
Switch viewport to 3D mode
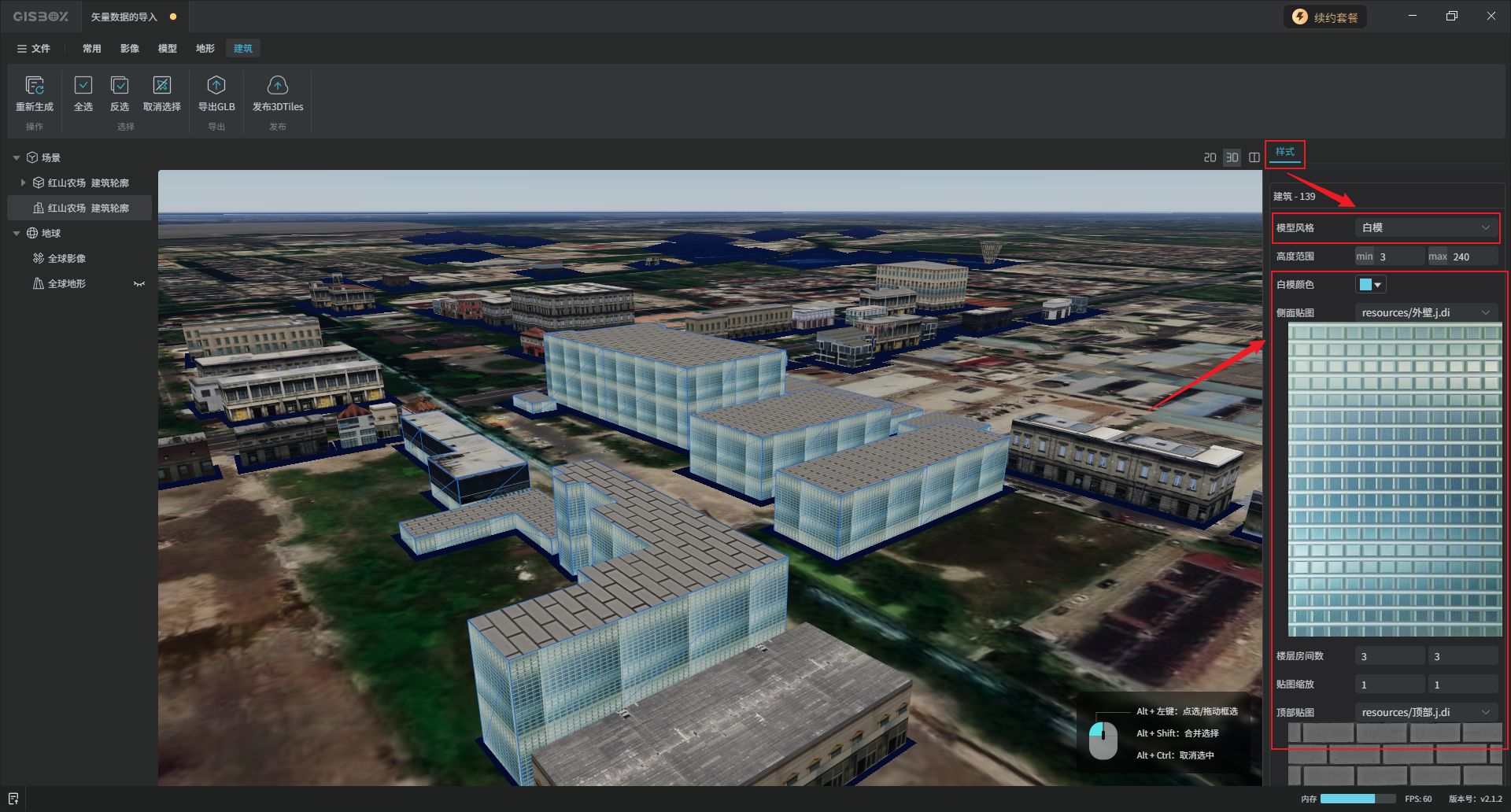coord(1232,158)
